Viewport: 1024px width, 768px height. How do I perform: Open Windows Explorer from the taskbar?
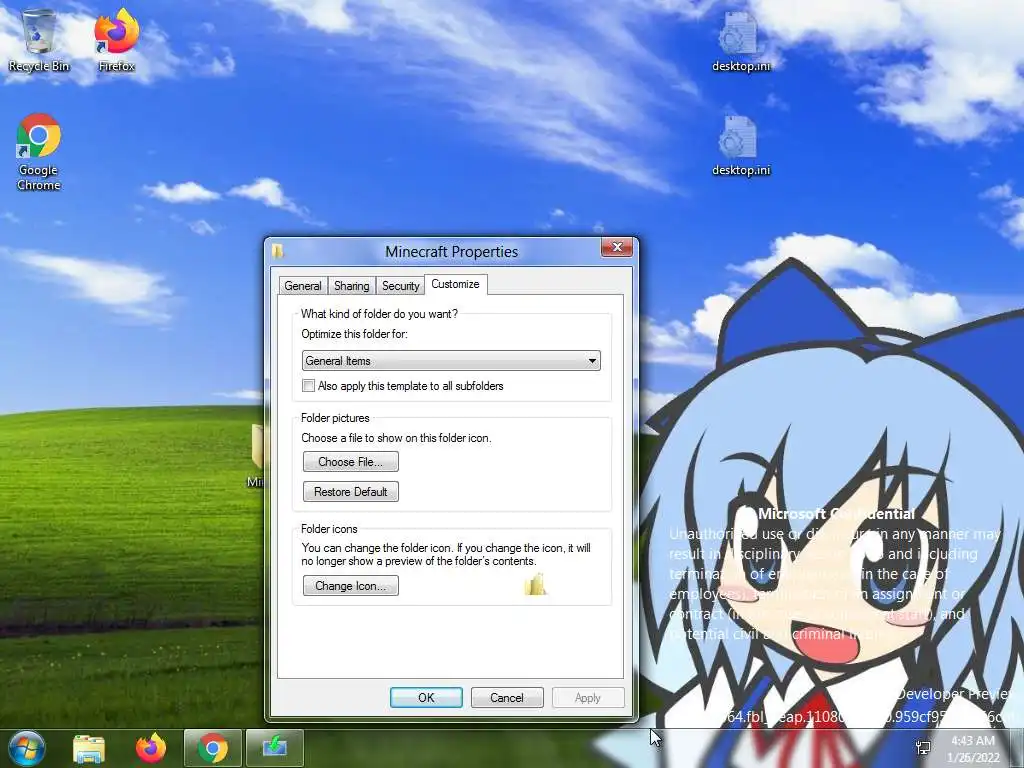pyautogui.click(x=89, y=748)
